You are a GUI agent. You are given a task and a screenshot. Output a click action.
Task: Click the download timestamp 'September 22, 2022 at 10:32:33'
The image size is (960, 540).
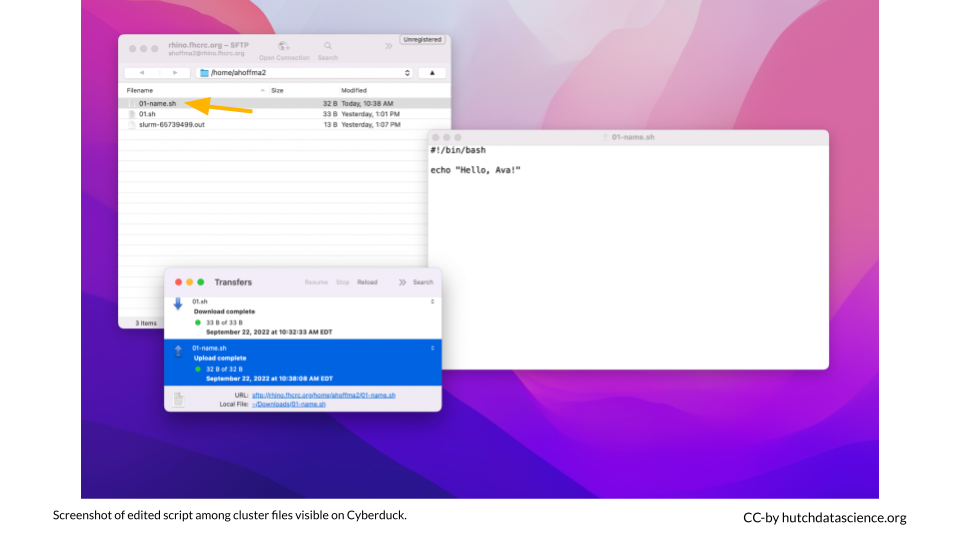tap(269, 332)
